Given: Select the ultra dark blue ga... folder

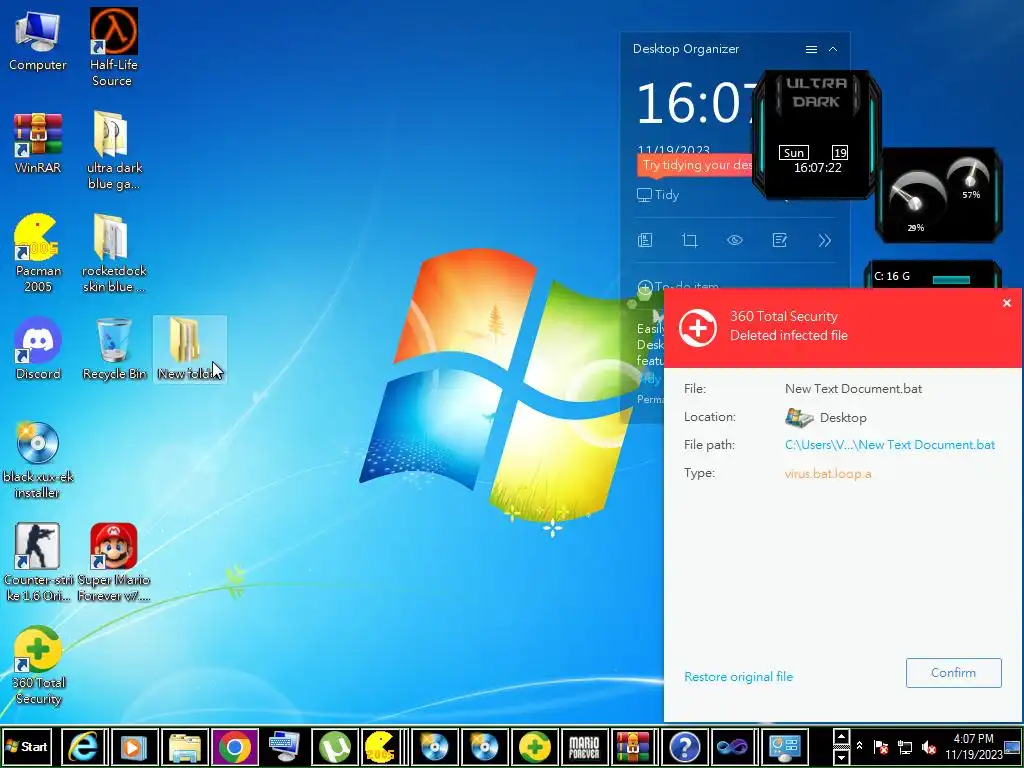Looking at the screenshot, I should click(114, 150).
